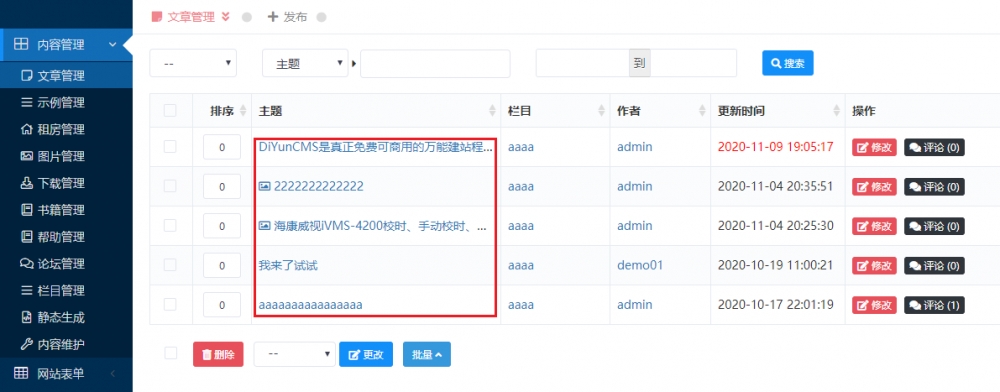Open the 2222222222222 article title
This screenshot has height=392, width=1000.
click(319, 186)
